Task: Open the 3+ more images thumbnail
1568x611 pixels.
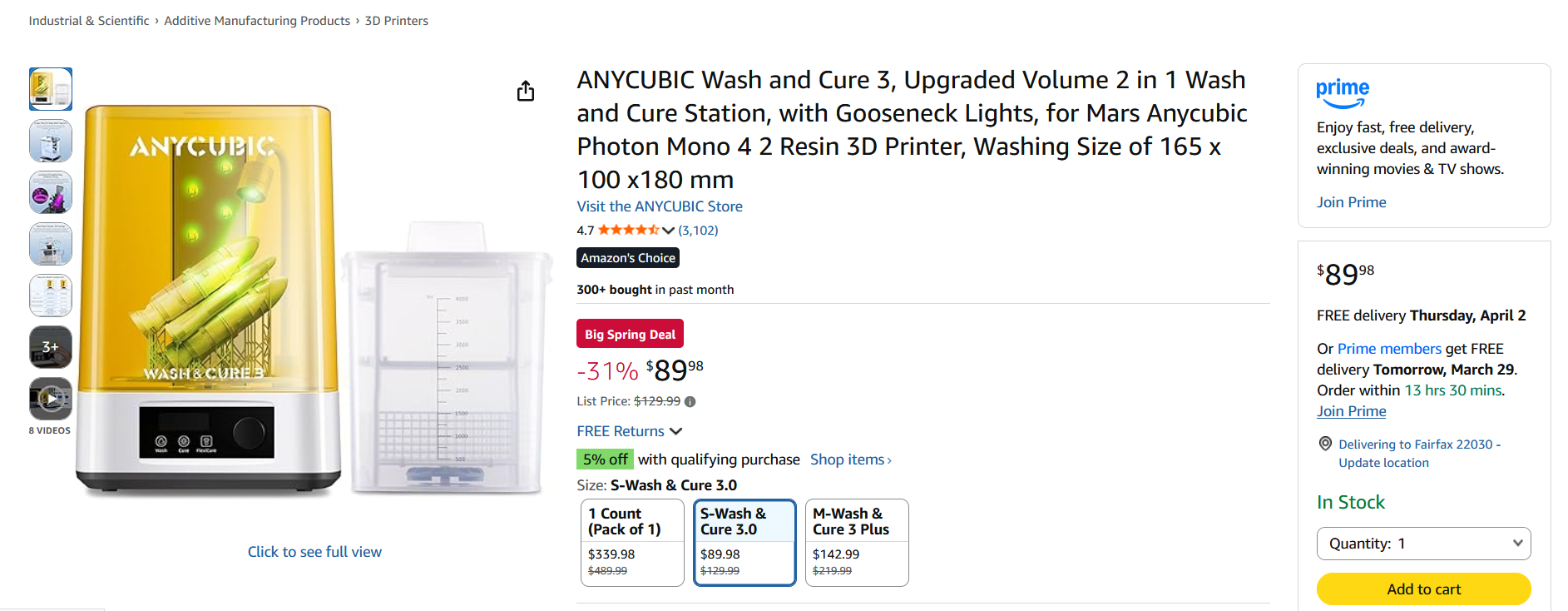Action: pos(51,347)
